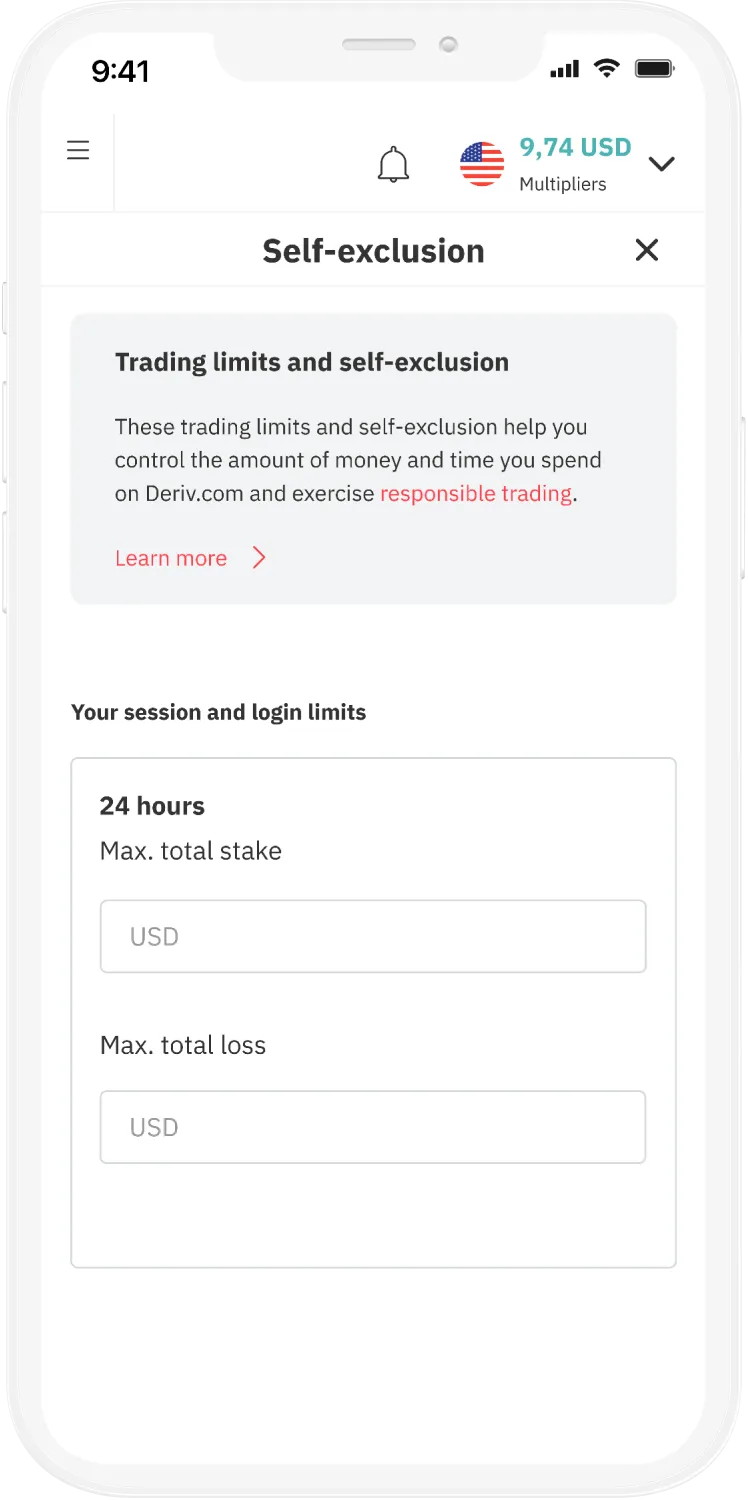Click the Max. total stake label
Screen dimensions: 748x1500
pyautogui.click(x=190, y=851)
